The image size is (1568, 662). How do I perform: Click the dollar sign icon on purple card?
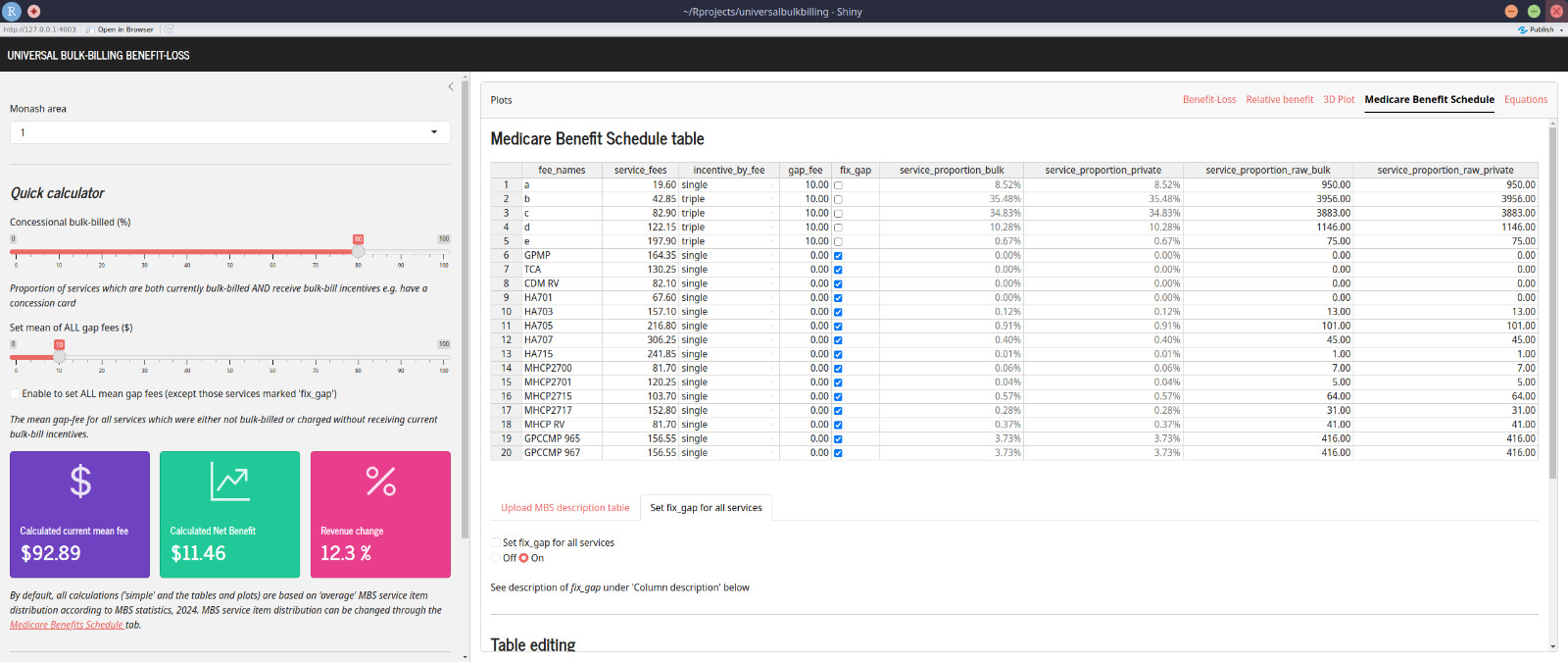pyautogui.click(x=80, y=482)
